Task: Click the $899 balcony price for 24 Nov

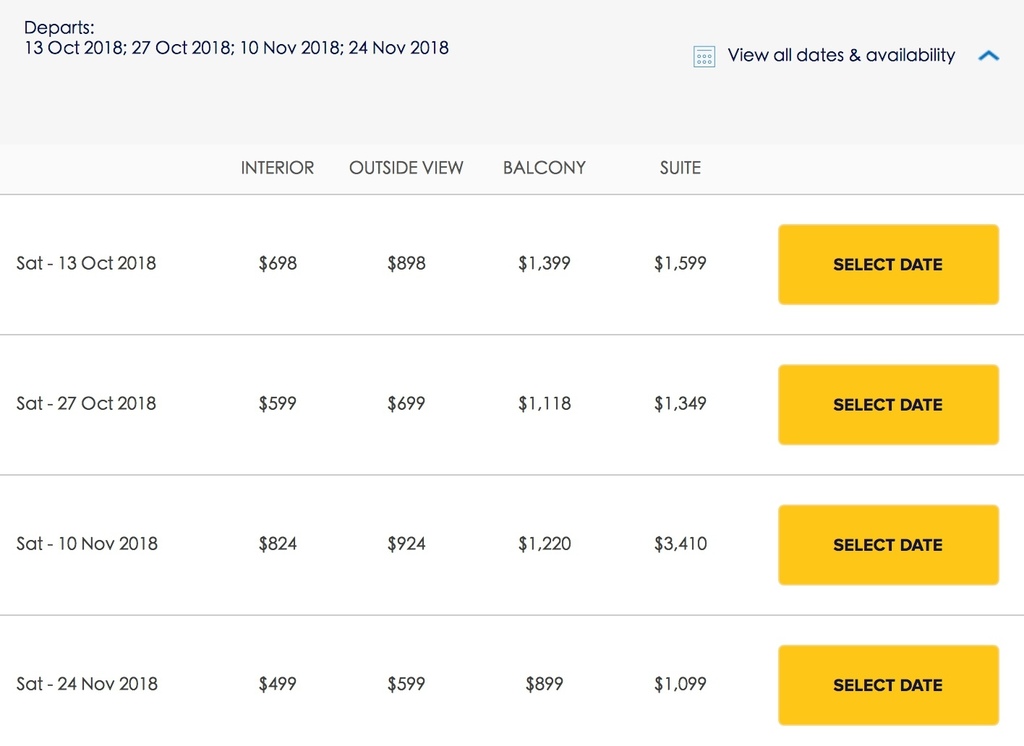Action: tap(544, 684)
